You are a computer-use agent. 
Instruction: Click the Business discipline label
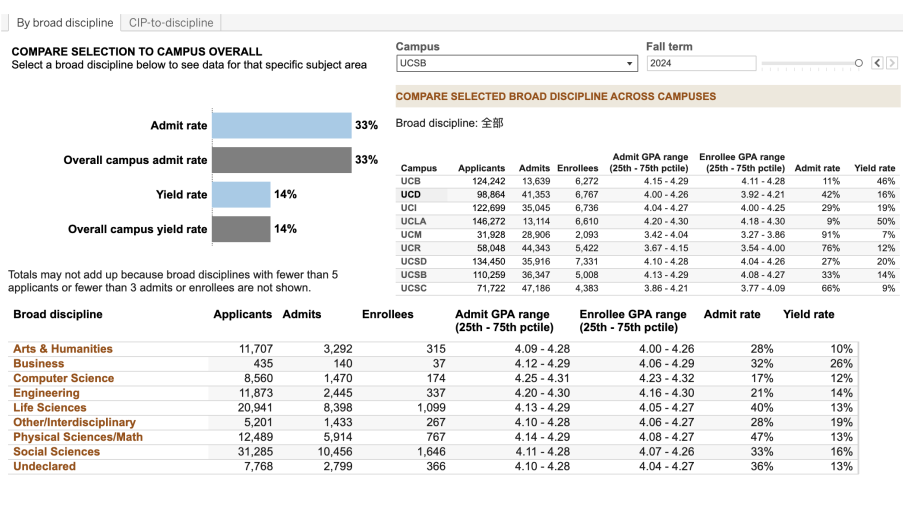point(38,364)
